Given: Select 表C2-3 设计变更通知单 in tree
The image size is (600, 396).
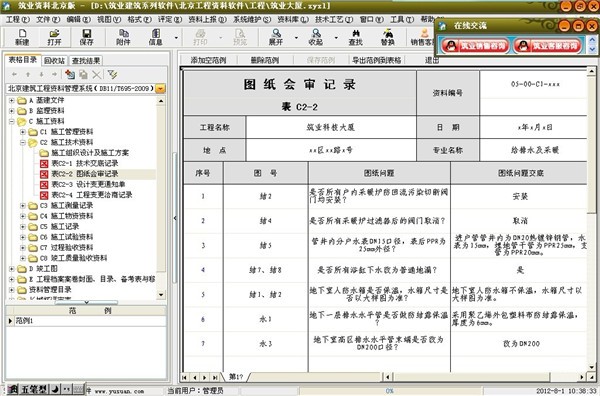Looking at the screenshot, I should [x=88, y=184].
